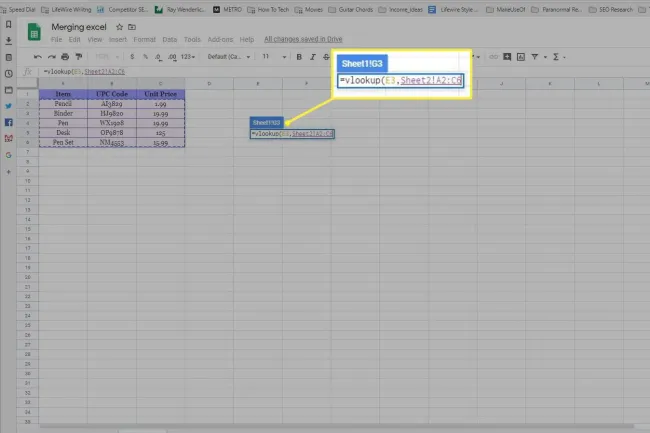This screenshot has height=433, width=650.
Task: Increase decimal places with .00 icon
Action: (172, 57)
